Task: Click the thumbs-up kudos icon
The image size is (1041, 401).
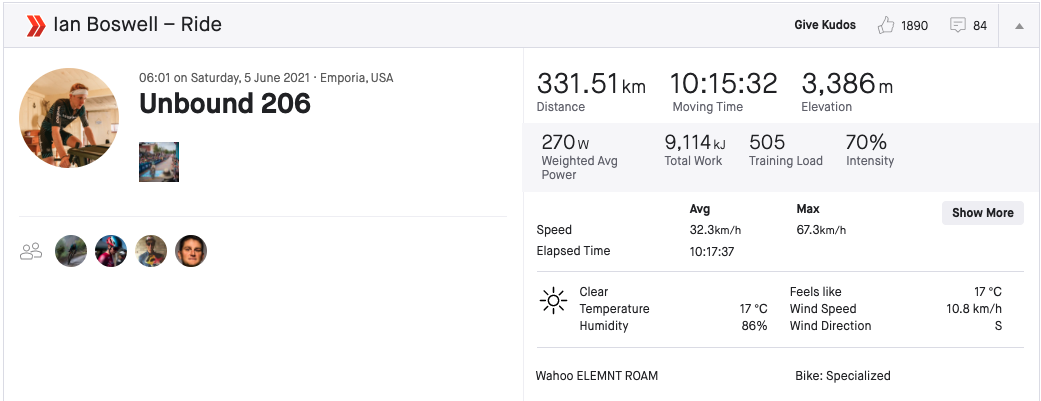Action: tap(886, 25)
